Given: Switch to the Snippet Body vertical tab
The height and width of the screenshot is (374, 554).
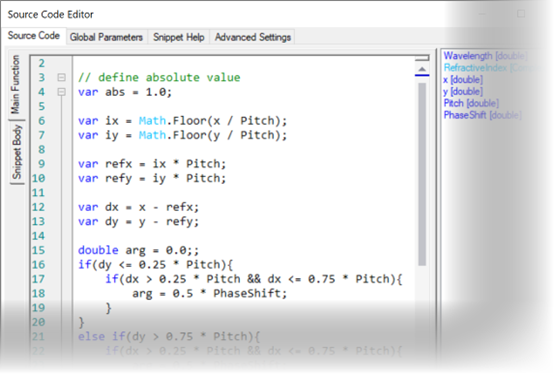Looking at the screenshot, I should [17, 152].
